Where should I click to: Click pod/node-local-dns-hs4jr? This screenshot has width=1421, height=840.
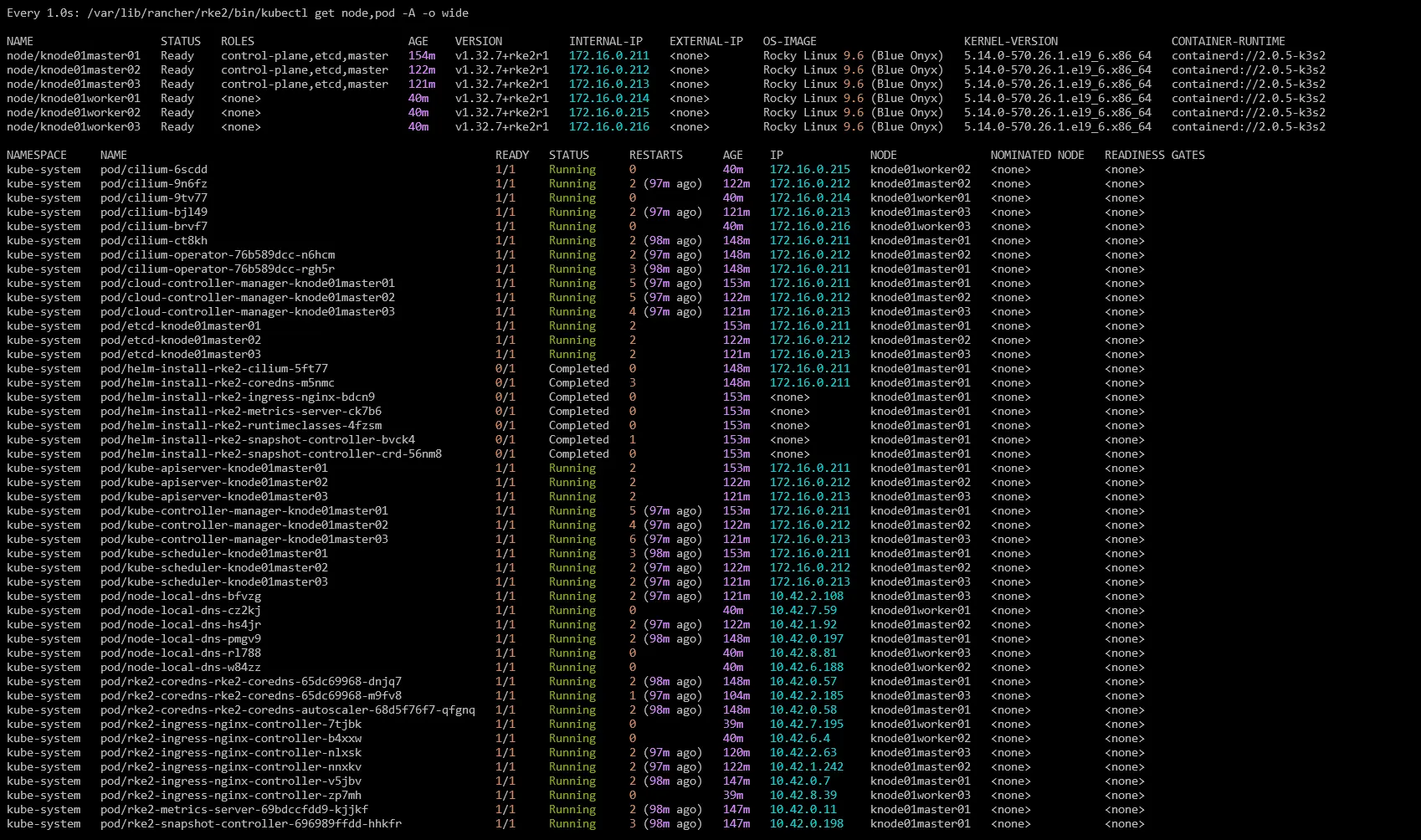coord(181,624)
